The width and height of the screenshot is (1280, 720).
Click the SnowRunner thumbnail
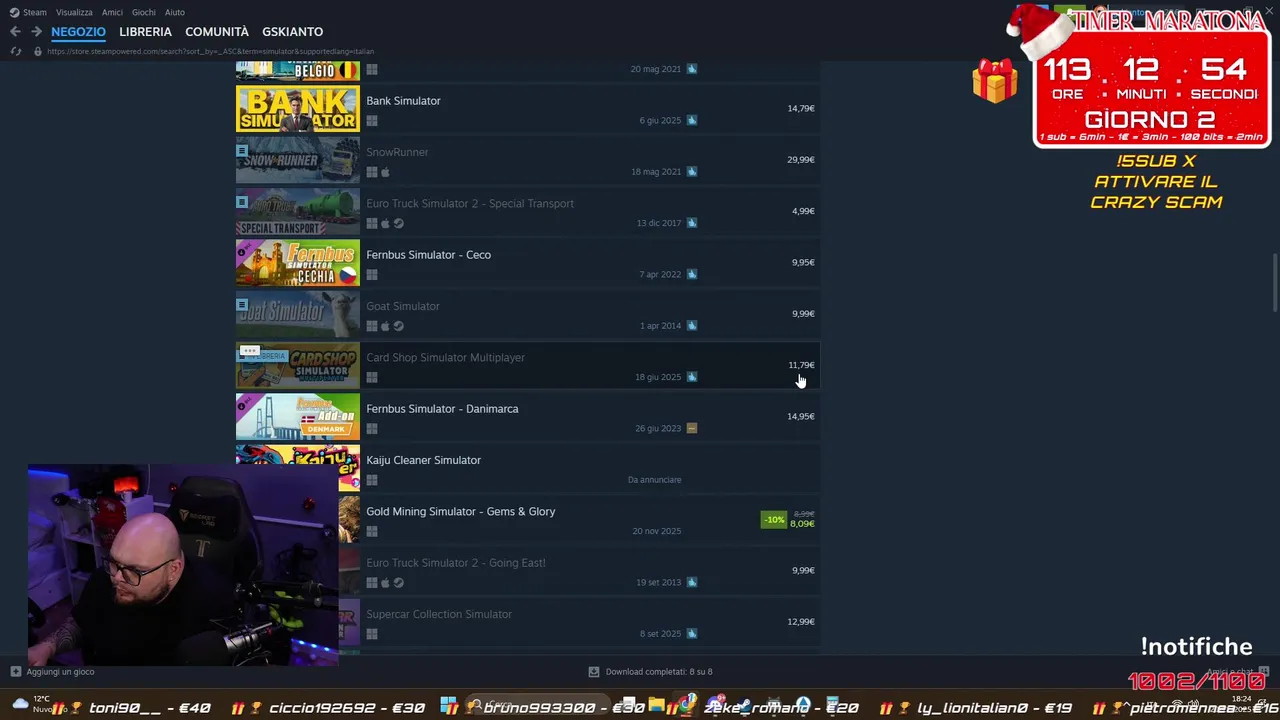click(x=297, y=161)
